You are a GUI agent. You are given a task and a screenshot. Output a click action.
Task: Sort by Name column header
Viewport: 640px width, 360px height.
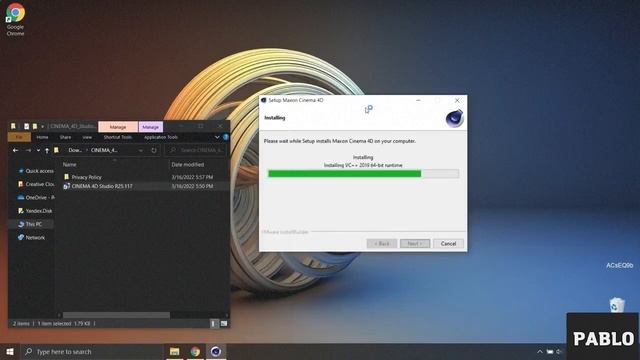pyautogui.click(x=69, y=164)
